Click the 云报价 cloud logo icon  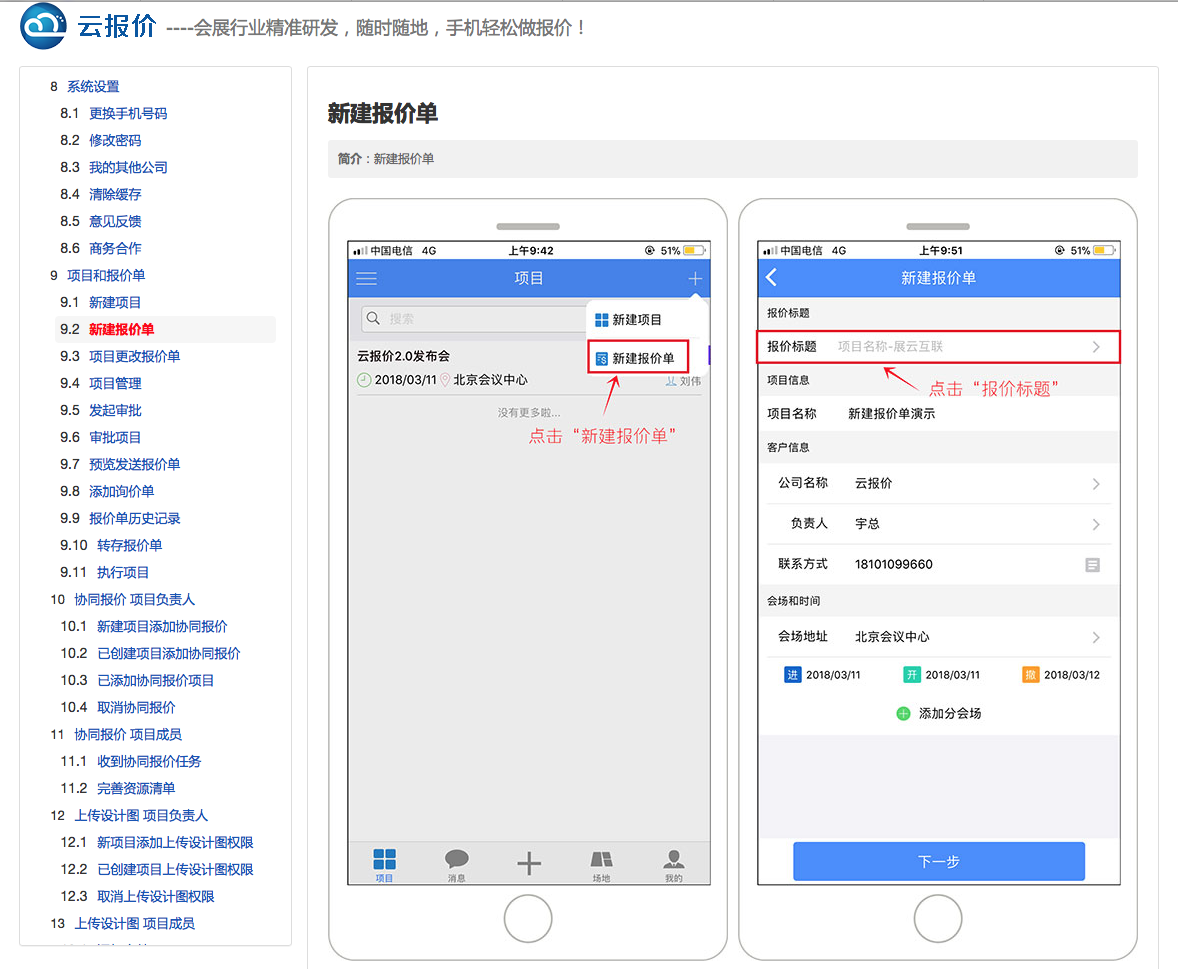44,26
